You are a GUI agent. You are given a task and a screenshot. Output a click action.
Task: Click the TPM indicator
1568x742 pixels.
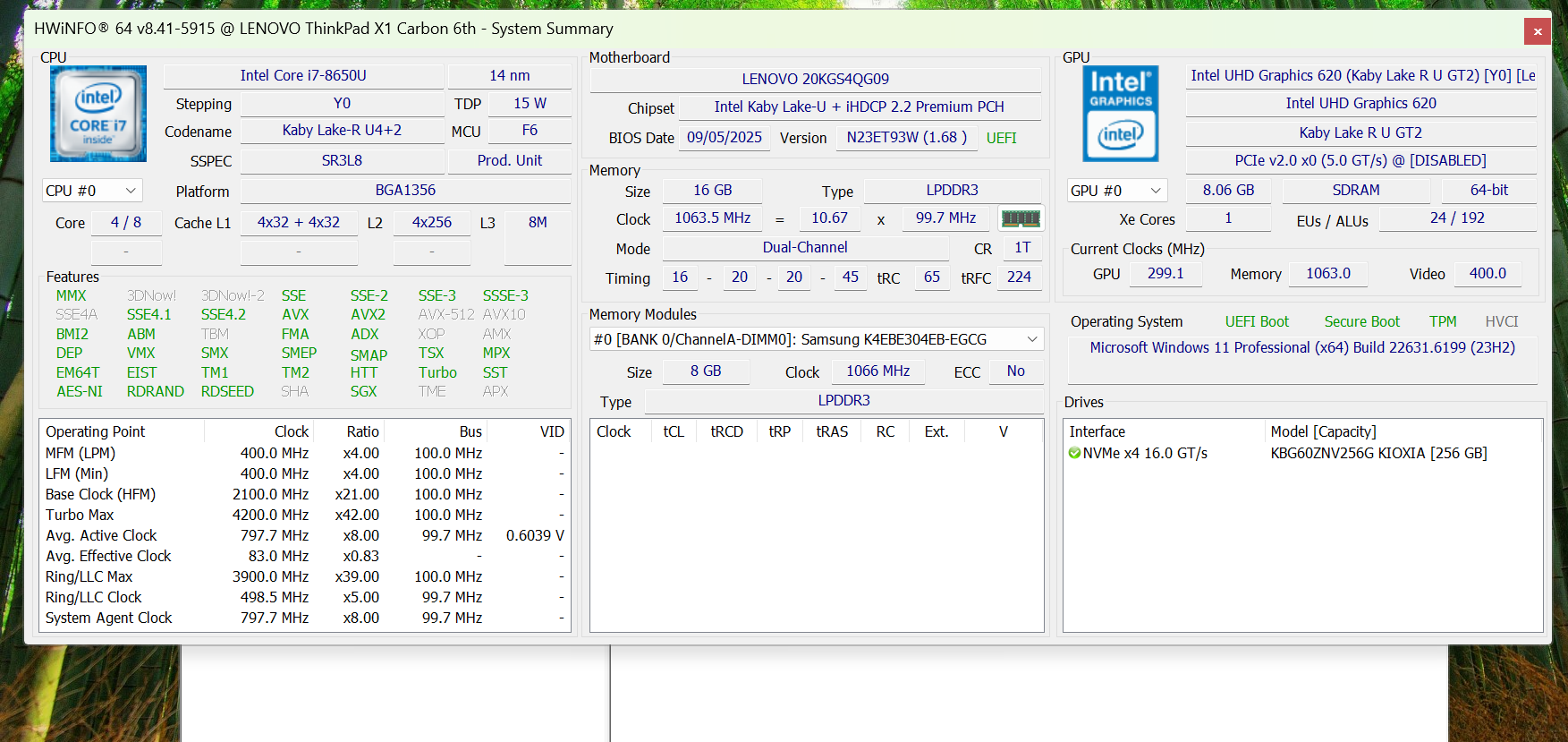1443,322
